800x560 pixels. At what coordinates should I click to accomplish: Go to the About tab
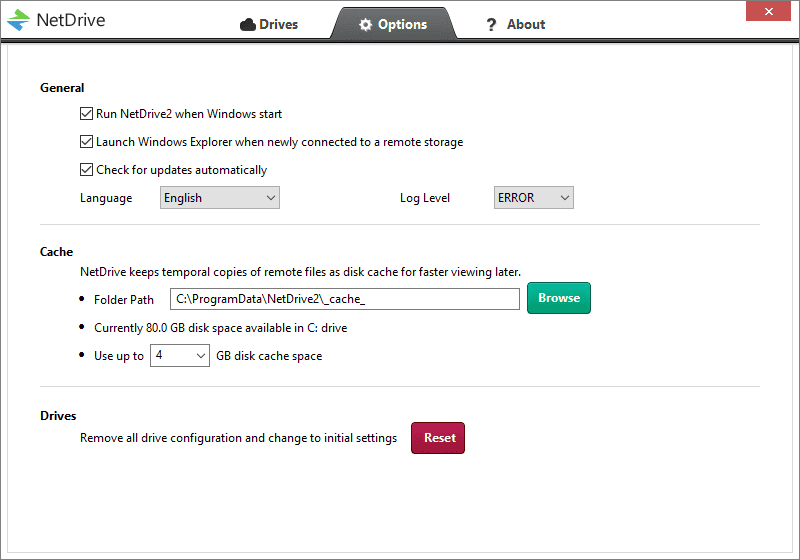[525, 25]
